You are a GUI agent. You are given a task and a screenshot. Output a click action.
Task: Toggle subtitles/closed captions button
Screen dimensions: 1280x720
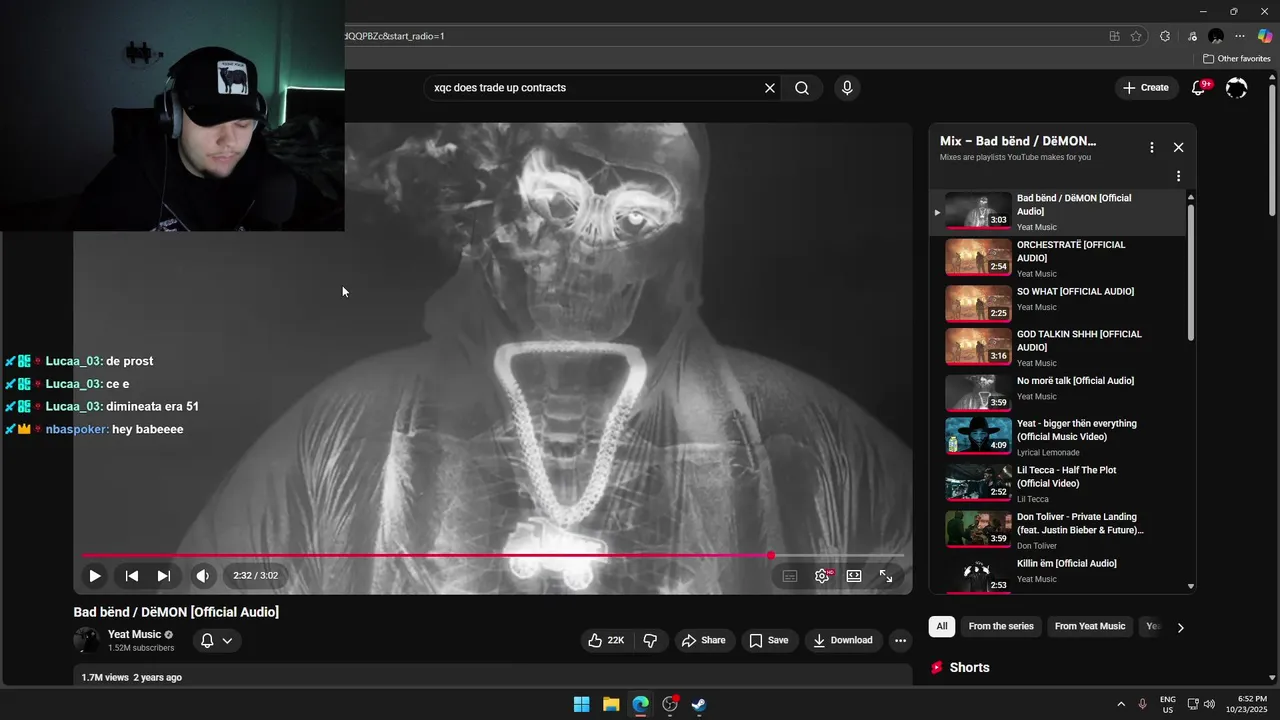[x=790, y=576]
